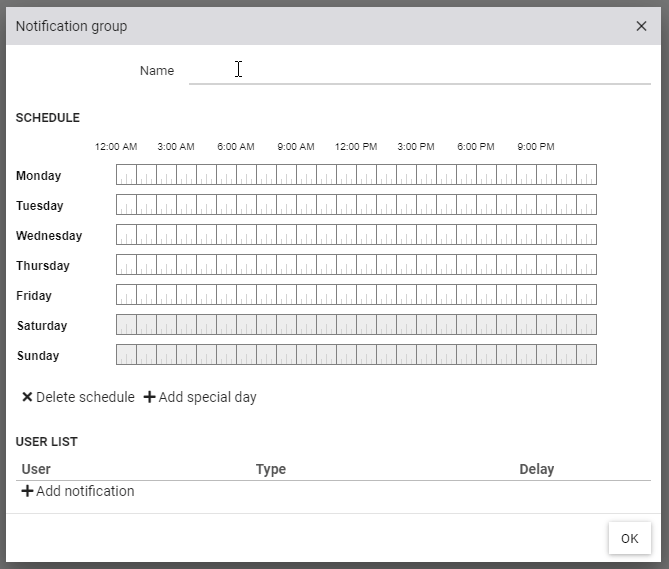Click the USER LIST section heading
This screenshot has height=569, width=669.
click(x=47, y=441)
